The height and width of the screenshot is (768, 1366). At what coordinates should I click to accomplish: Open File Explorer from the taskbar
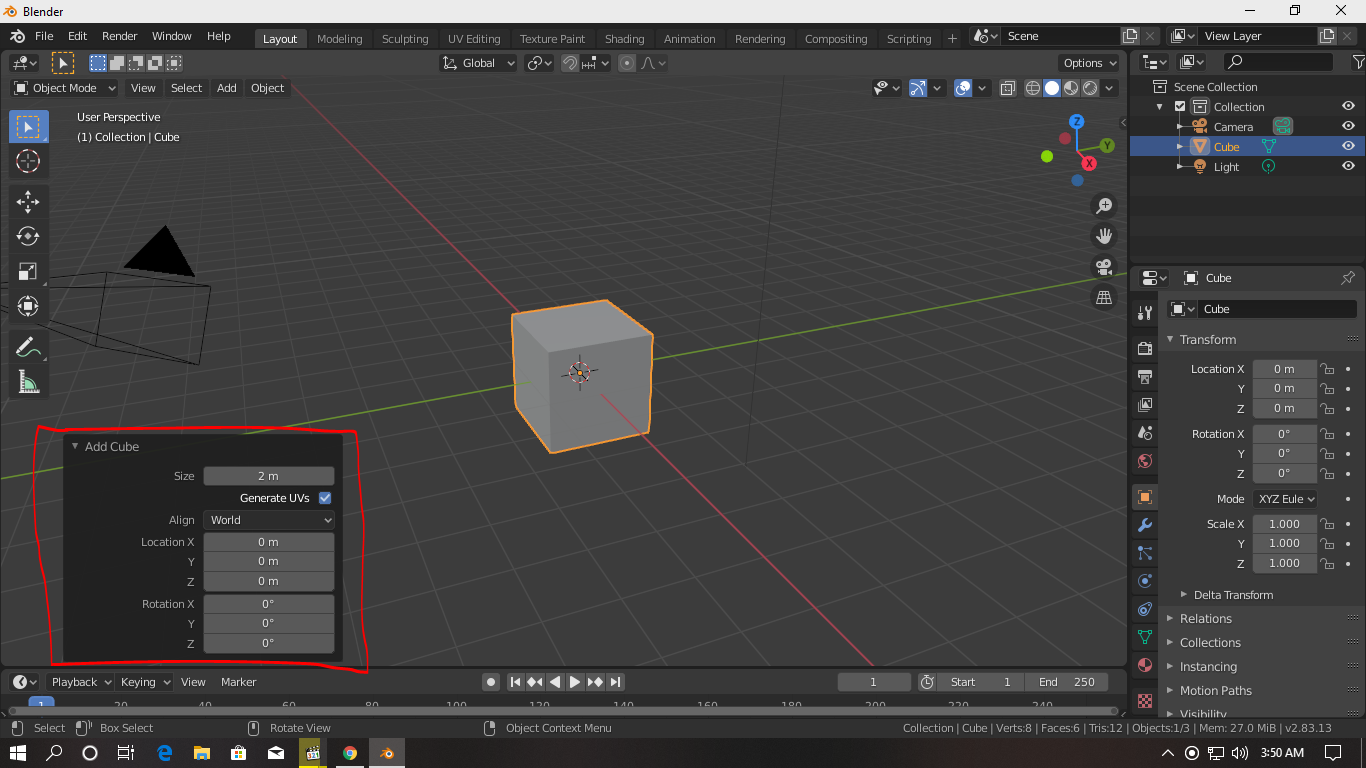pyautogui.click(x=202, y=753)
